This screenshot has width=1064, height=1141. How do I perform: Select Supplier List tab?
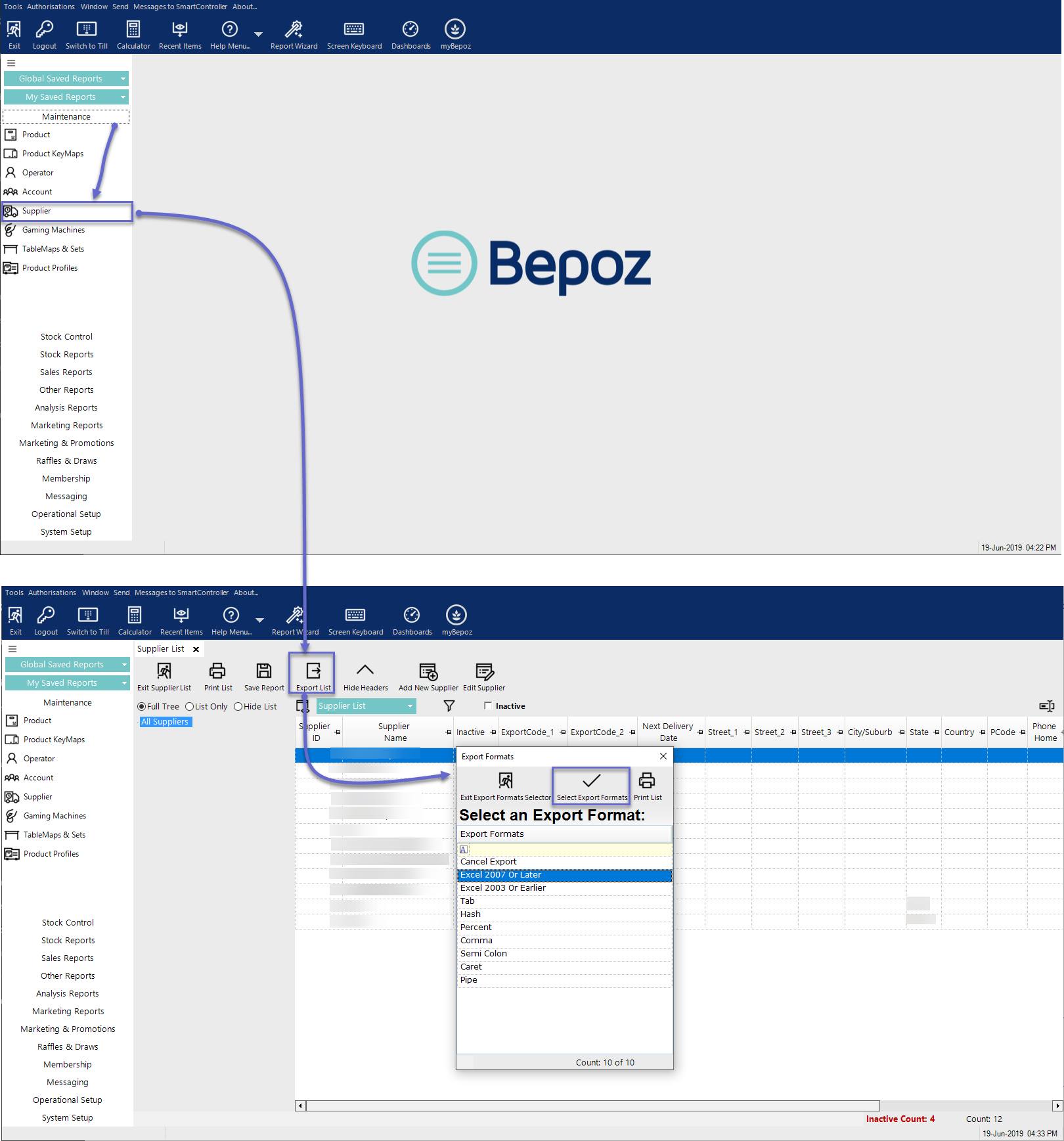(x=161, y=649)
